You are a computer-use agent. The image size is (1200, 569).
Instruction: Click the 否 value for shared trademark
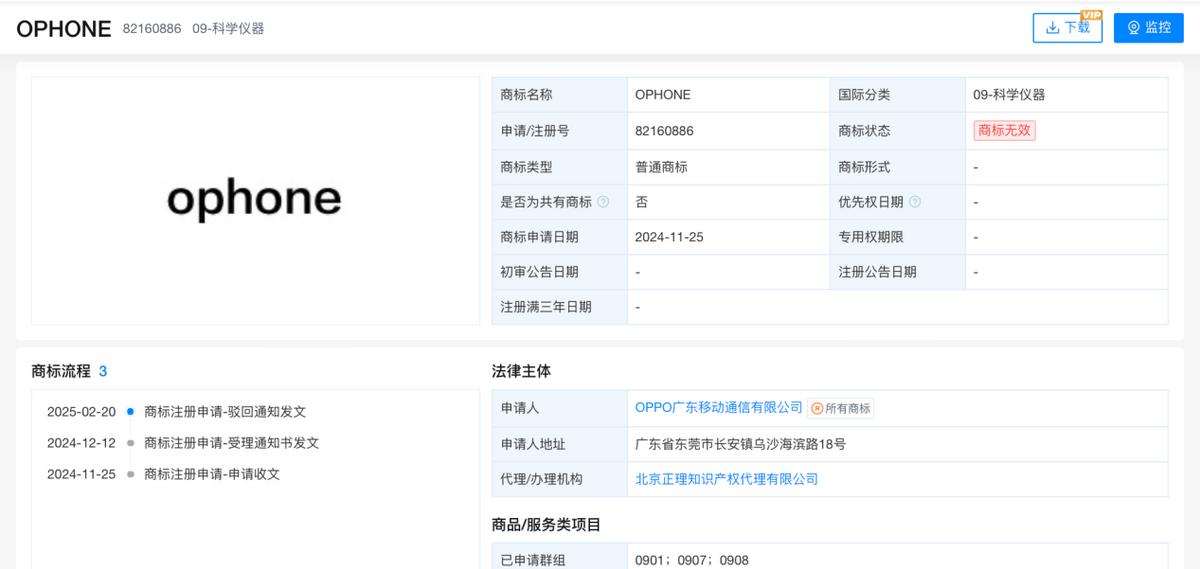tap(641, 202)
